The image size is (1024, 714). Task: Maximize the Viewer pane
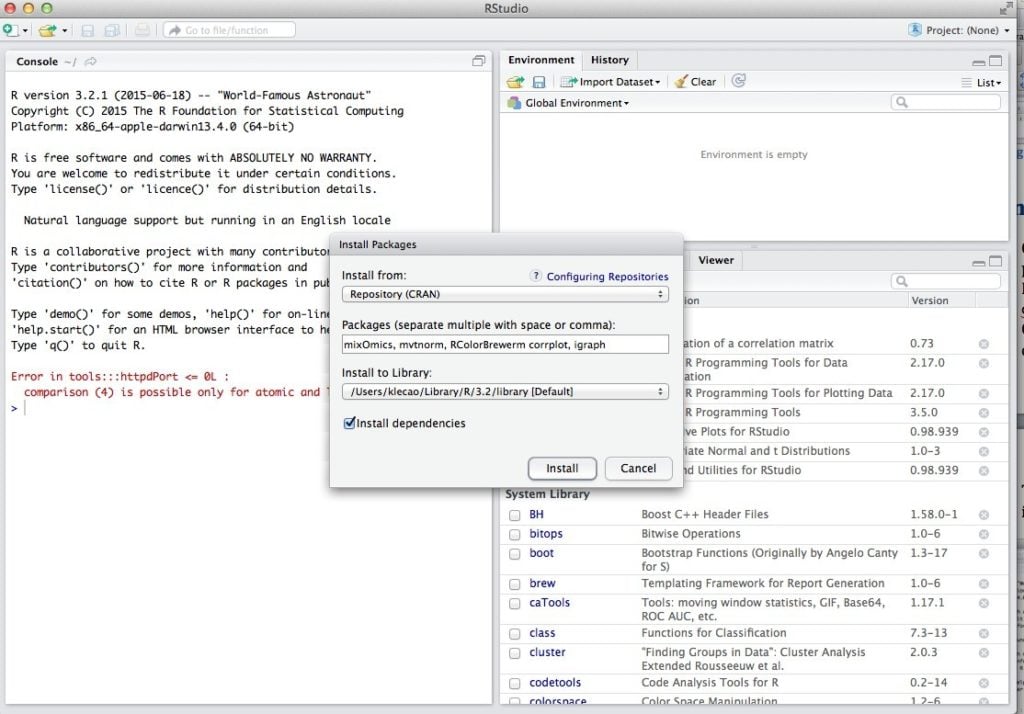995,261
